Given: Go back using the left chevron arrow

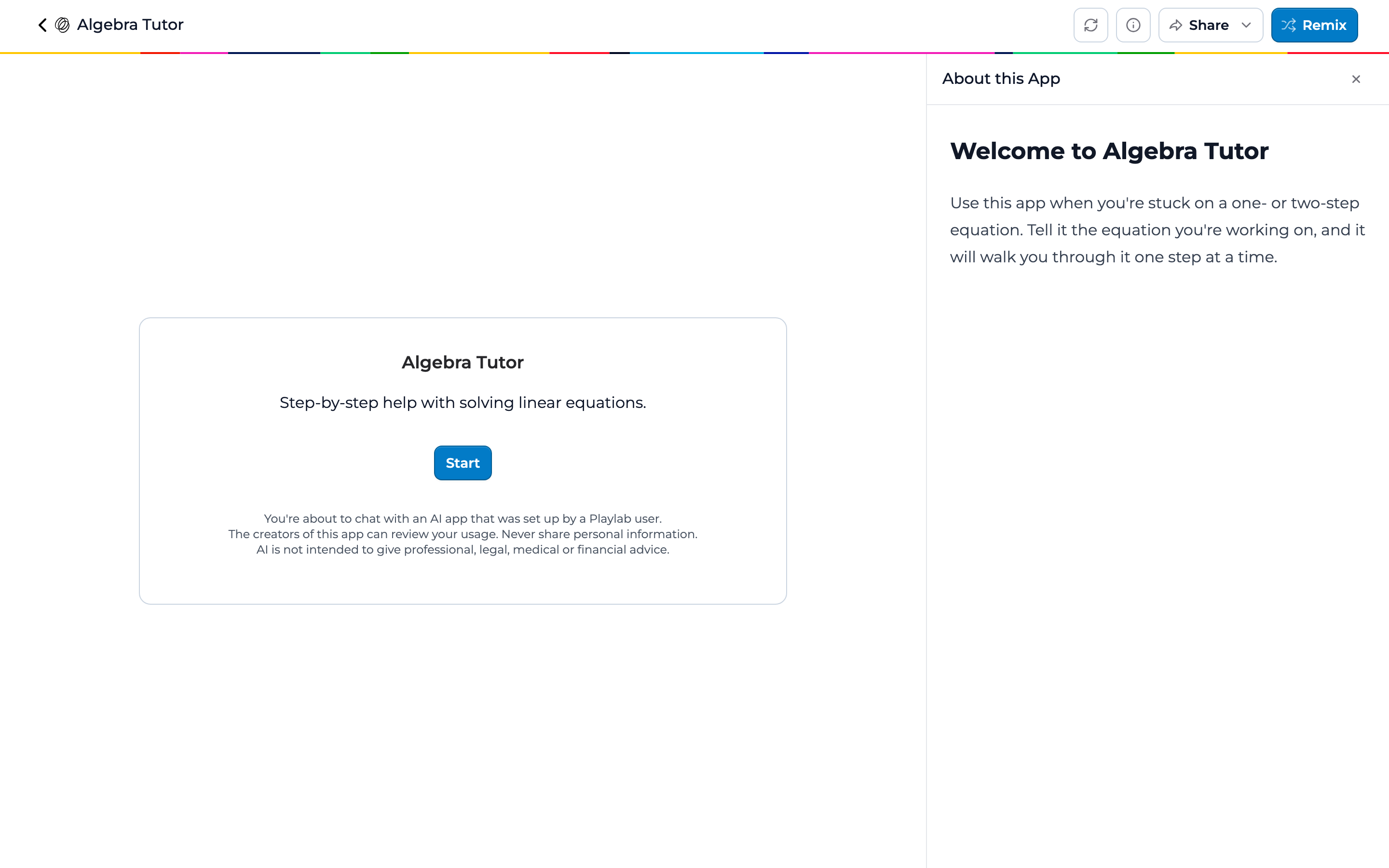Looking at the screenshot, I should click(x=42, y=25).
